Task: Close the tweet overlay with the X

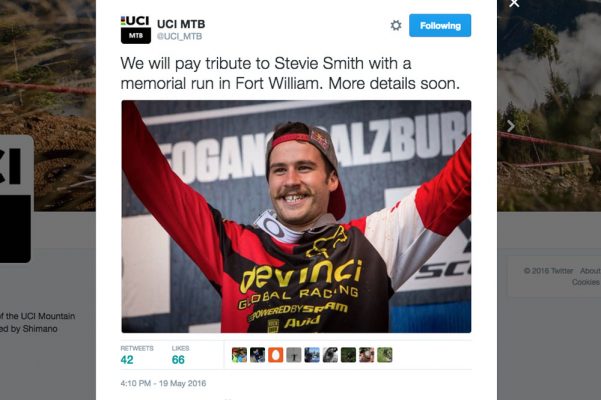Action: click(514, 3)
